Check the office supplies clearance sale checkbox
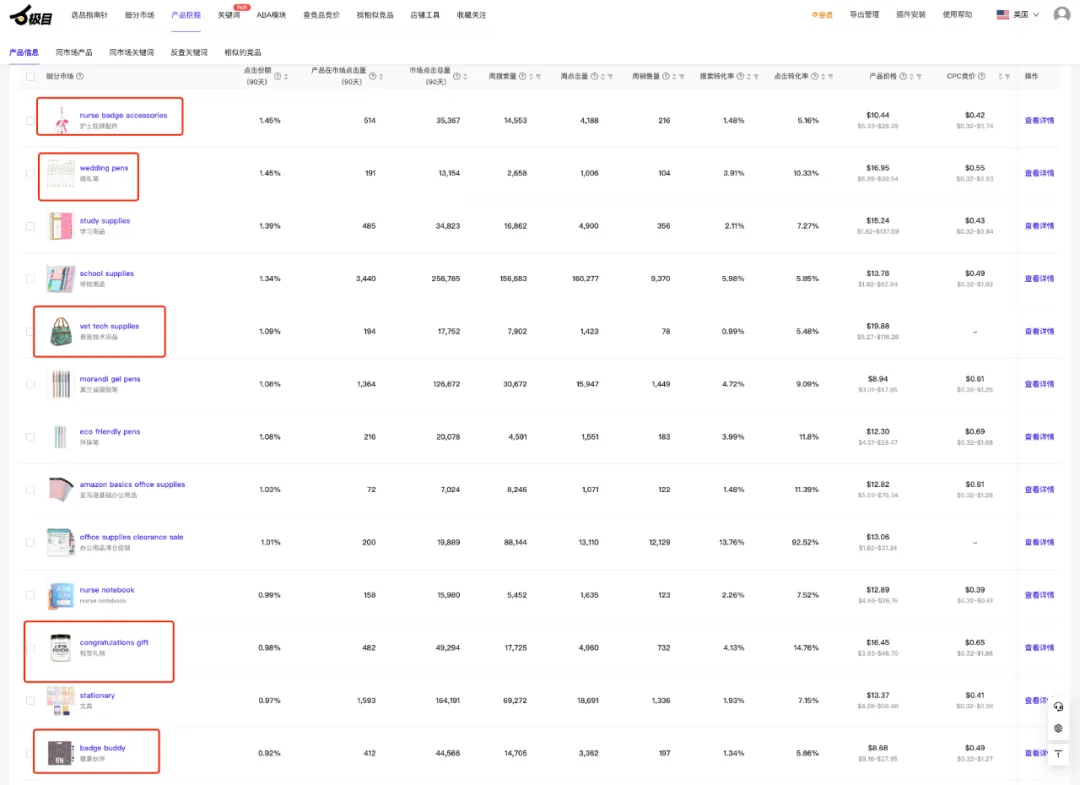Image resolution: width=1080 pixels, height=785 pixels. [x=30, y=543]
